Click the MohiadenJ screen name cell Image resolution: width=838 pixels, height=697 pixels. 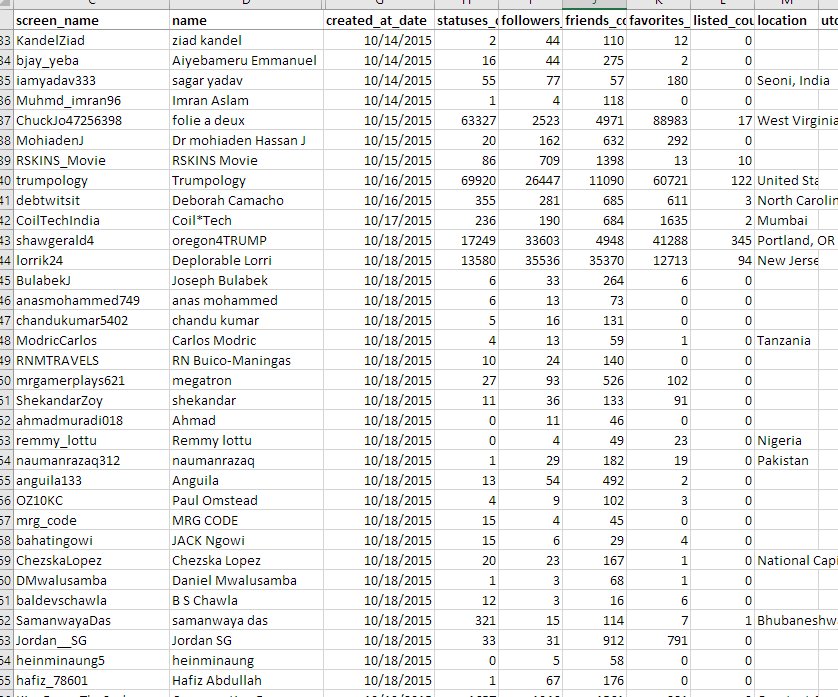pos(91,141)
